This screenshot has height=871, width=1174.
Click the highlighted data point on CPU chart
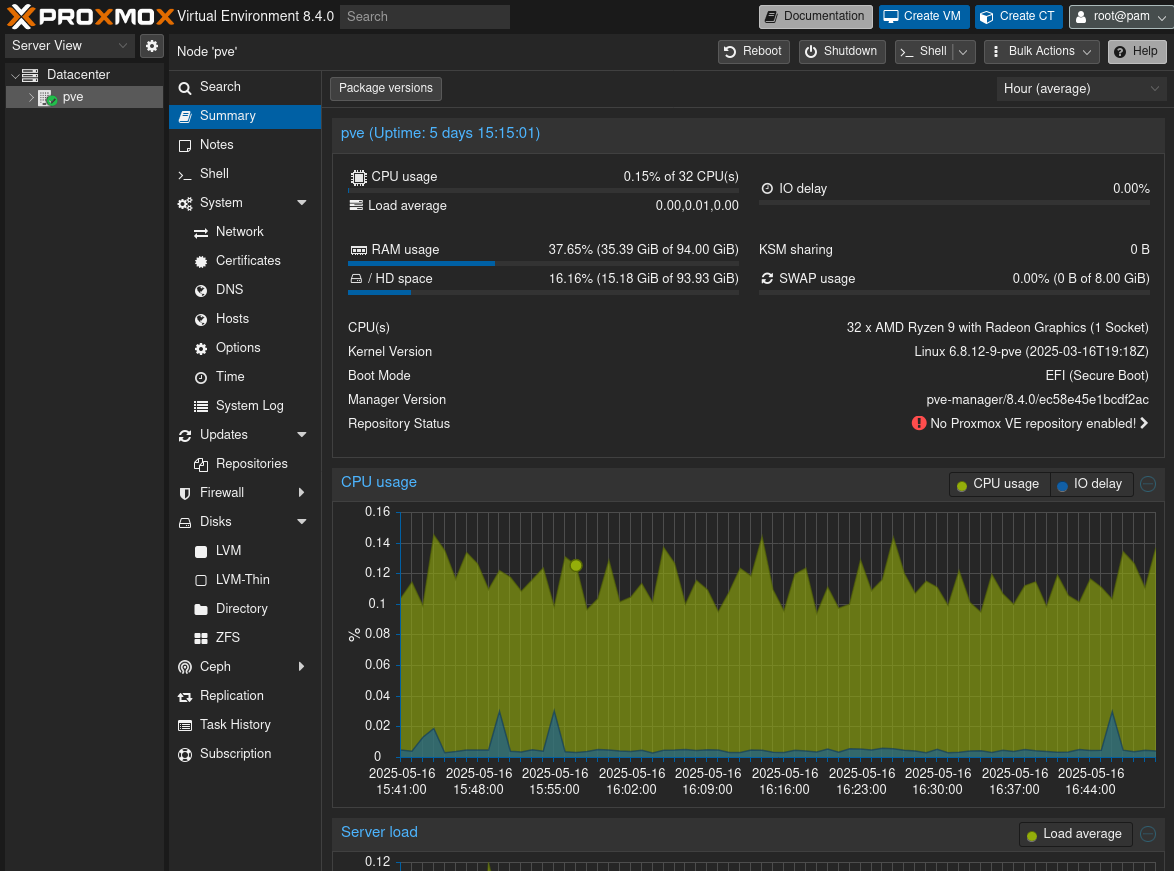click(576, 565)
